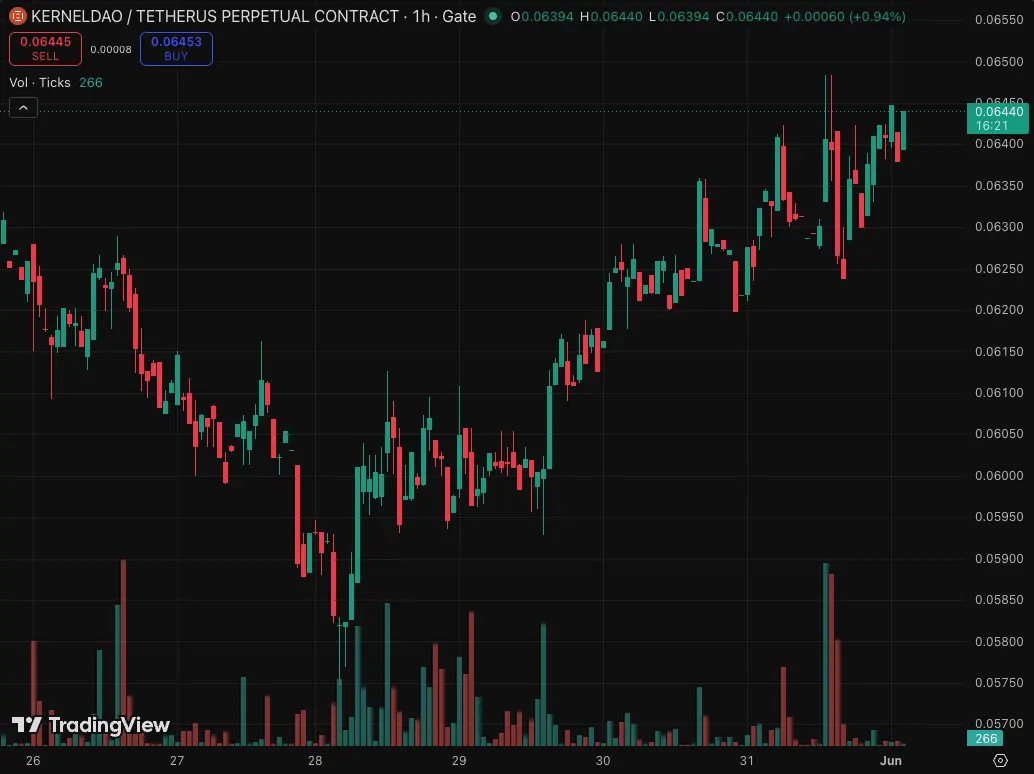Click the spread value 0.00008

[x=111, y=49]
